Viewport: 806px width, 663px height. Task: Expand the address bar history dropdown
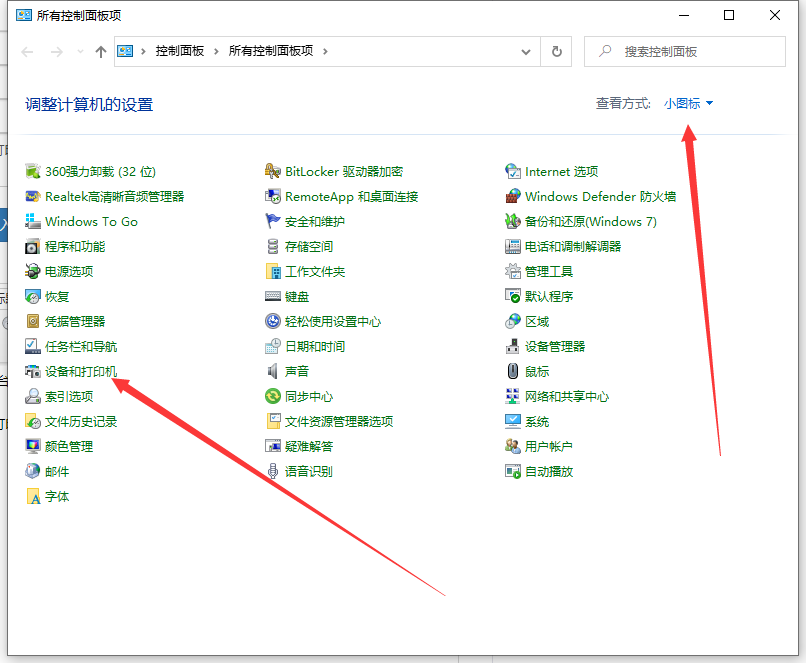(525, 52)
